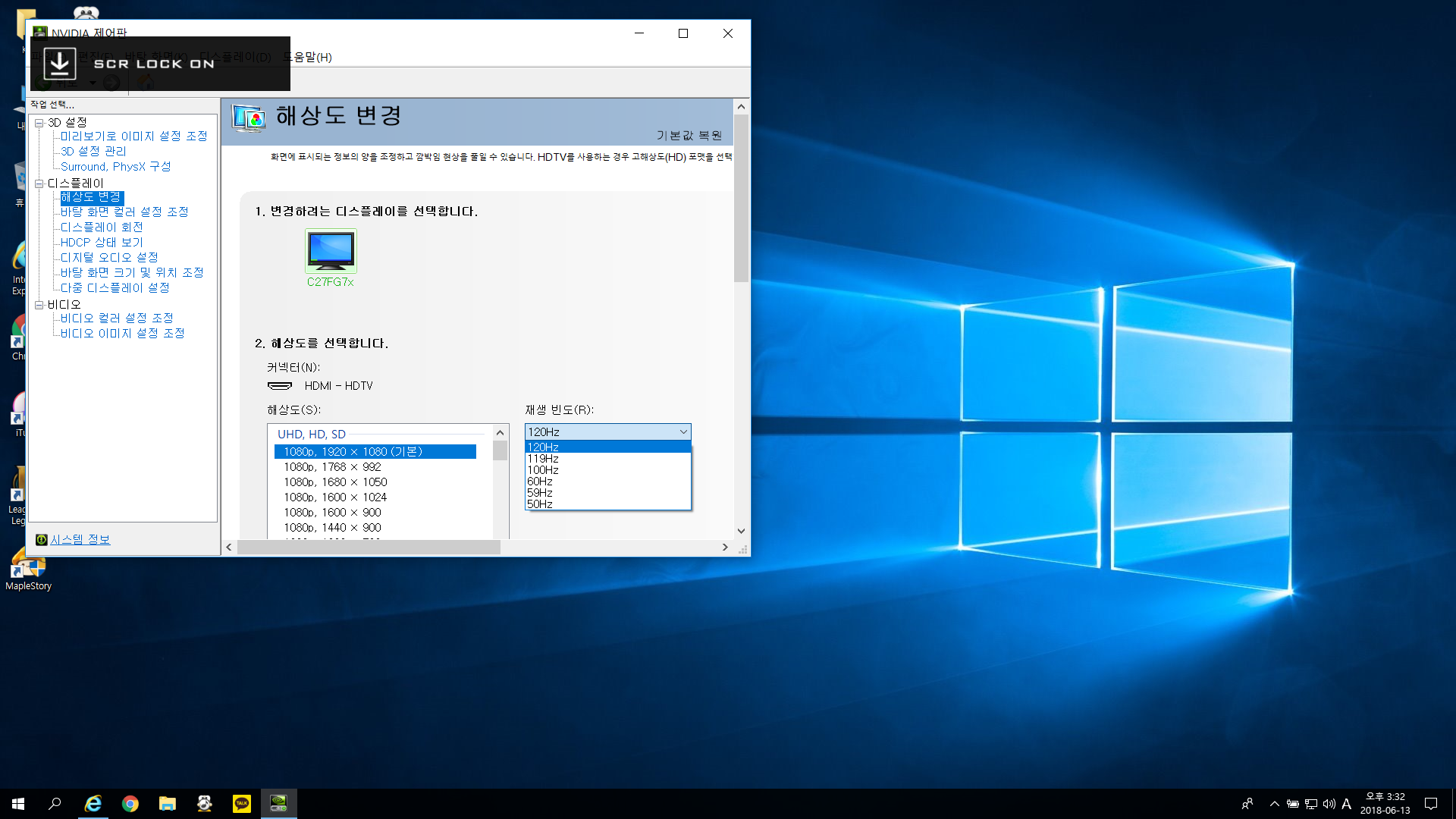1456x819 pixels.
Task: Open the Action Center notifications icon
Action: click(x=1431, y=804)
